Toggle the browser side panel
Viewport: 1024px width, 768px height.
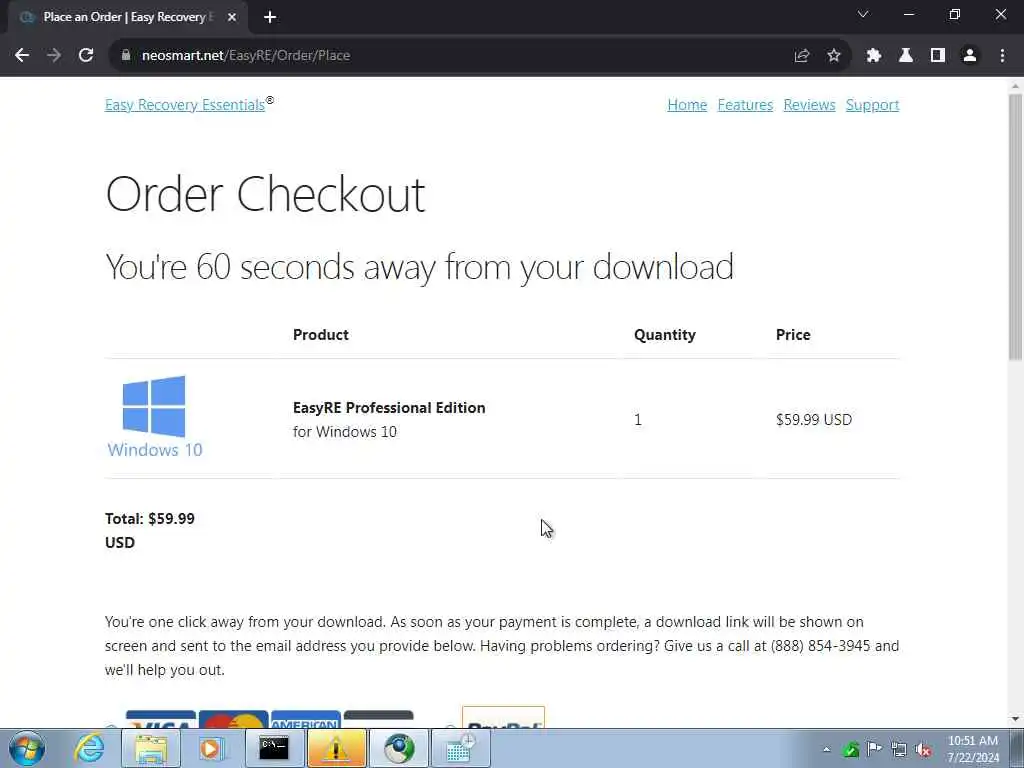click(x=938, y=56)
